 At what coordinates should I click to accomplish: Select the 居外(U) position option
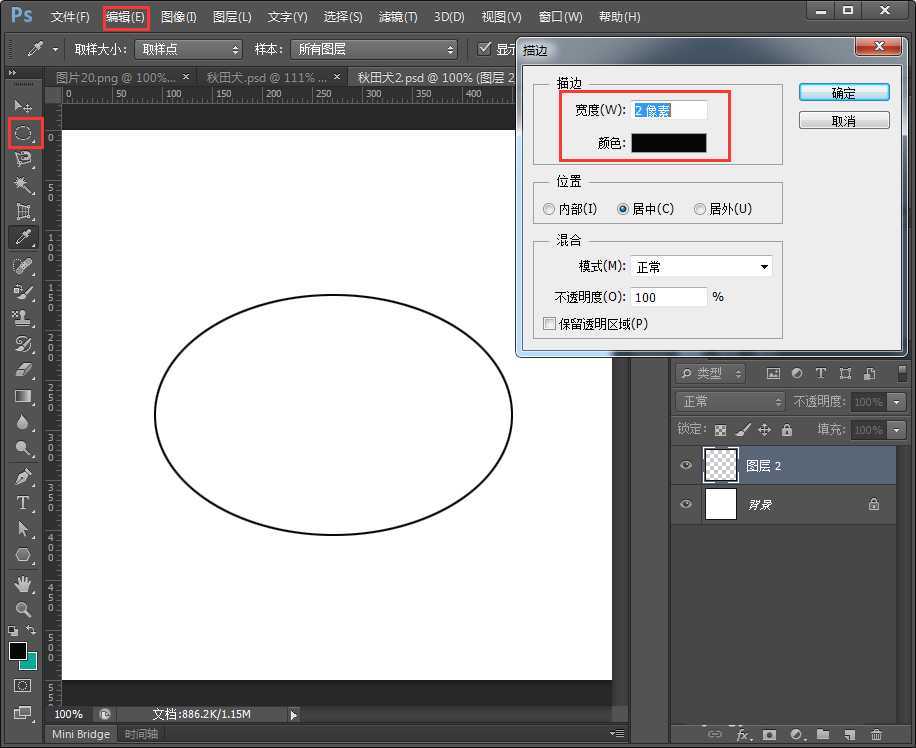point(700,209)
